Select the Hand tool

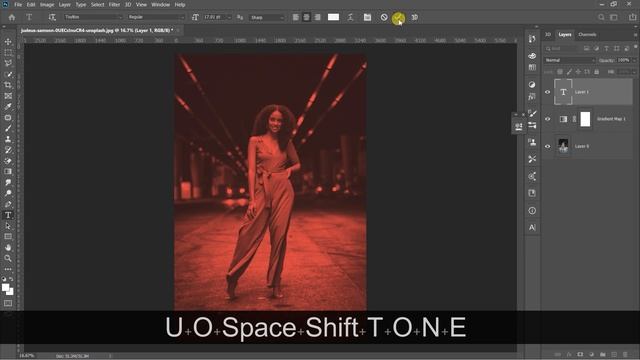(x=8, y=247)
